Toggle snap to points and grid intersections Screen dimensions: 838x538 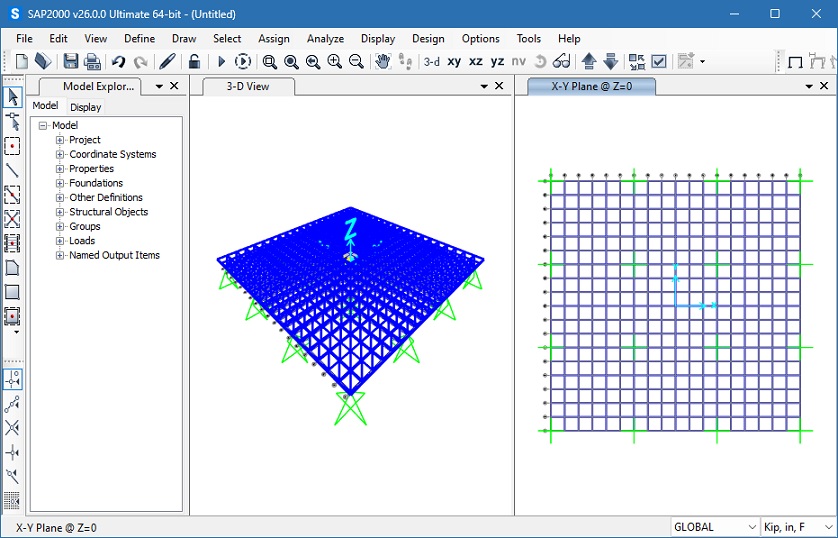[12, 379]
